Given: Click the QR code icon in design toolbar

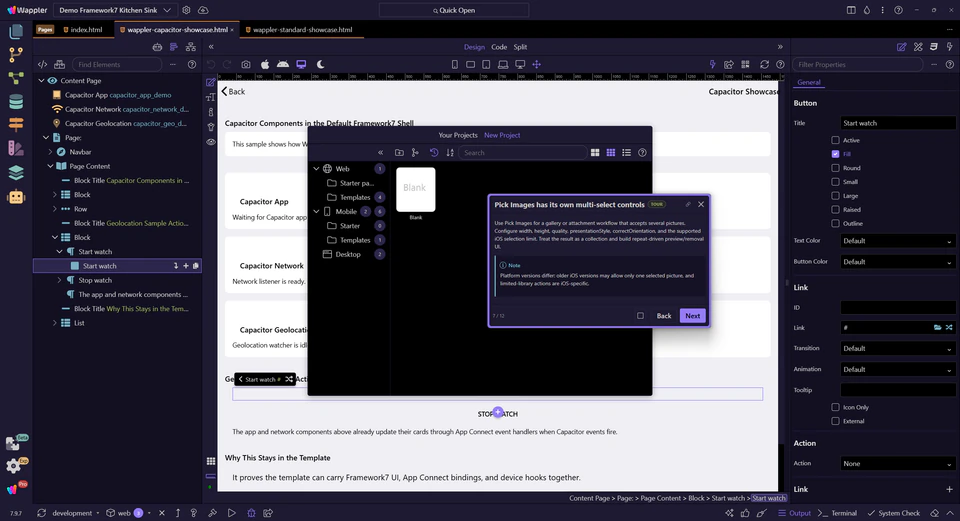Looking at the screenshot, I should [x=745, y=64].
